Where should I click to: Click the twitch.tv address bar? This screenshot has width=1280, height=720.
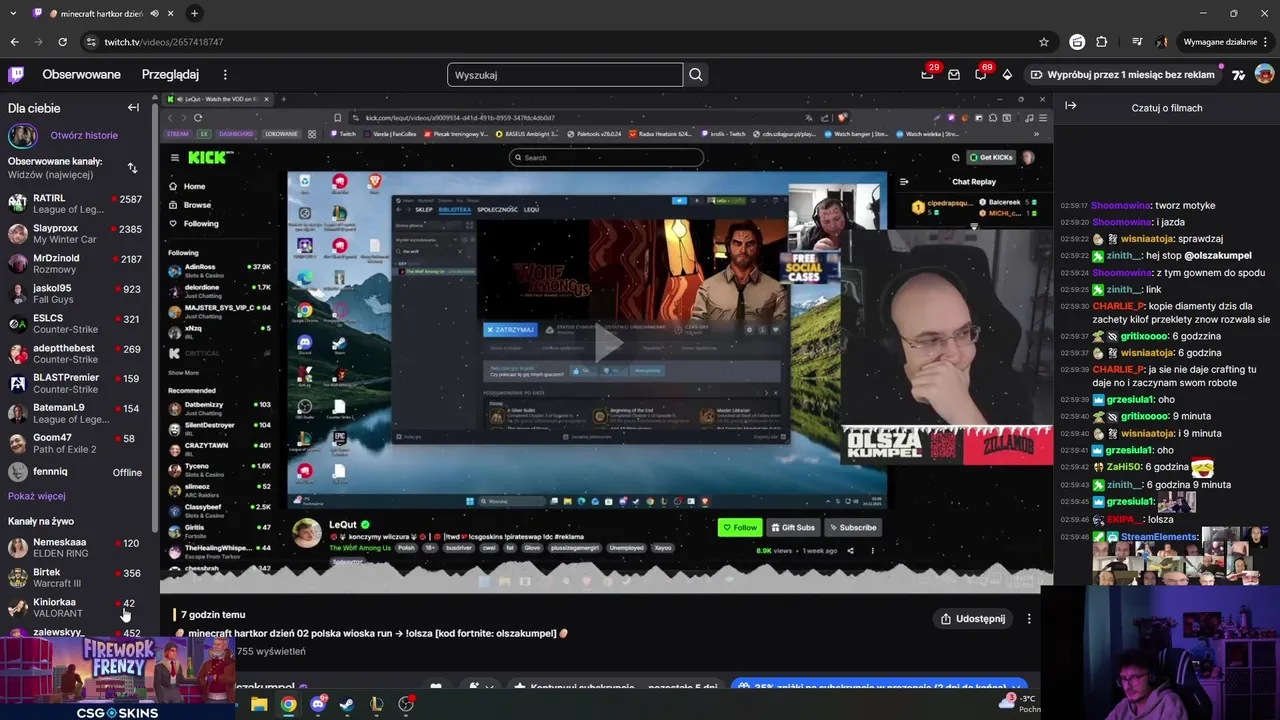point(560,42)
